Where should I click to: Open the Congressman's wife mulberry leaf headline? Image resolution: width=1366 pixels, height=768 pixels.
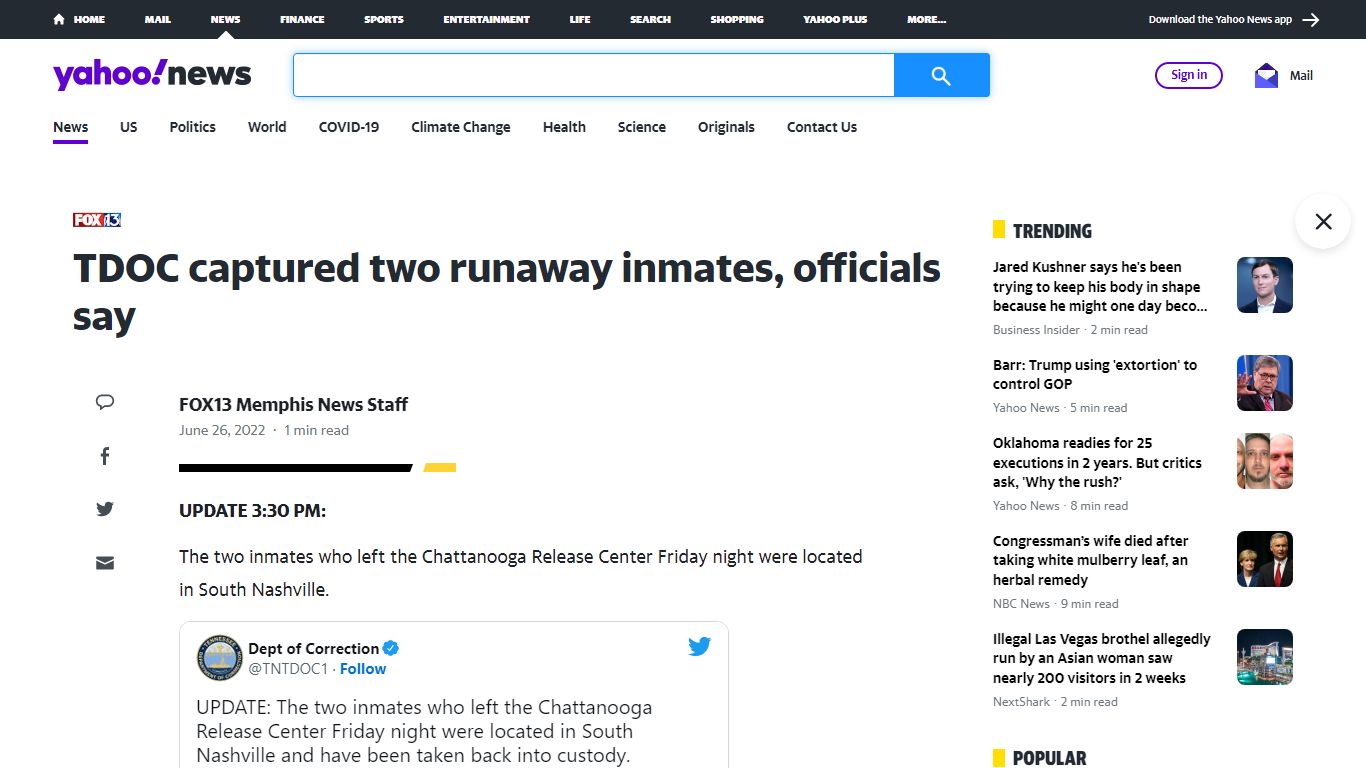click(x=1091, y=560)
